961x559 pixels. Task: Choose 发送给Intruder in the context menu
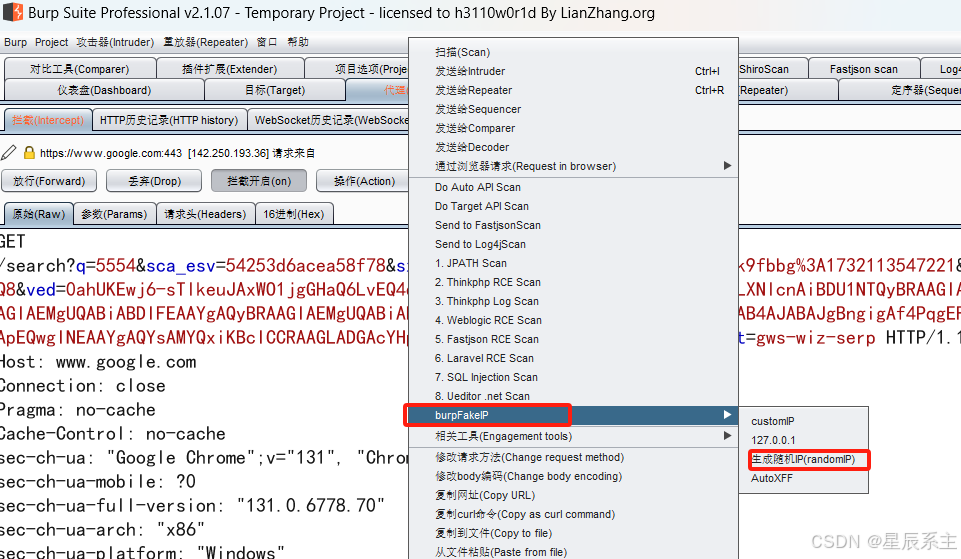[573, 71]
